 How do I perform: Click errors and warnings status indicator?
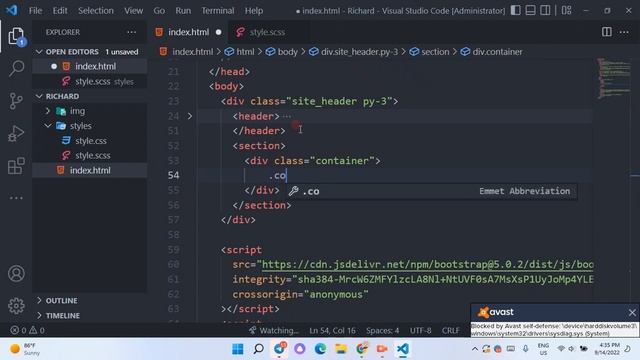pos(27,330)
